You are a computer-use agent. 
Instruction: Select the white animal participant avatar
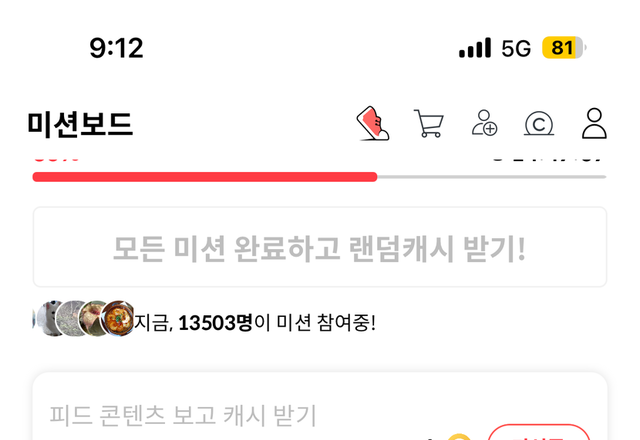[x=49, y=319]
